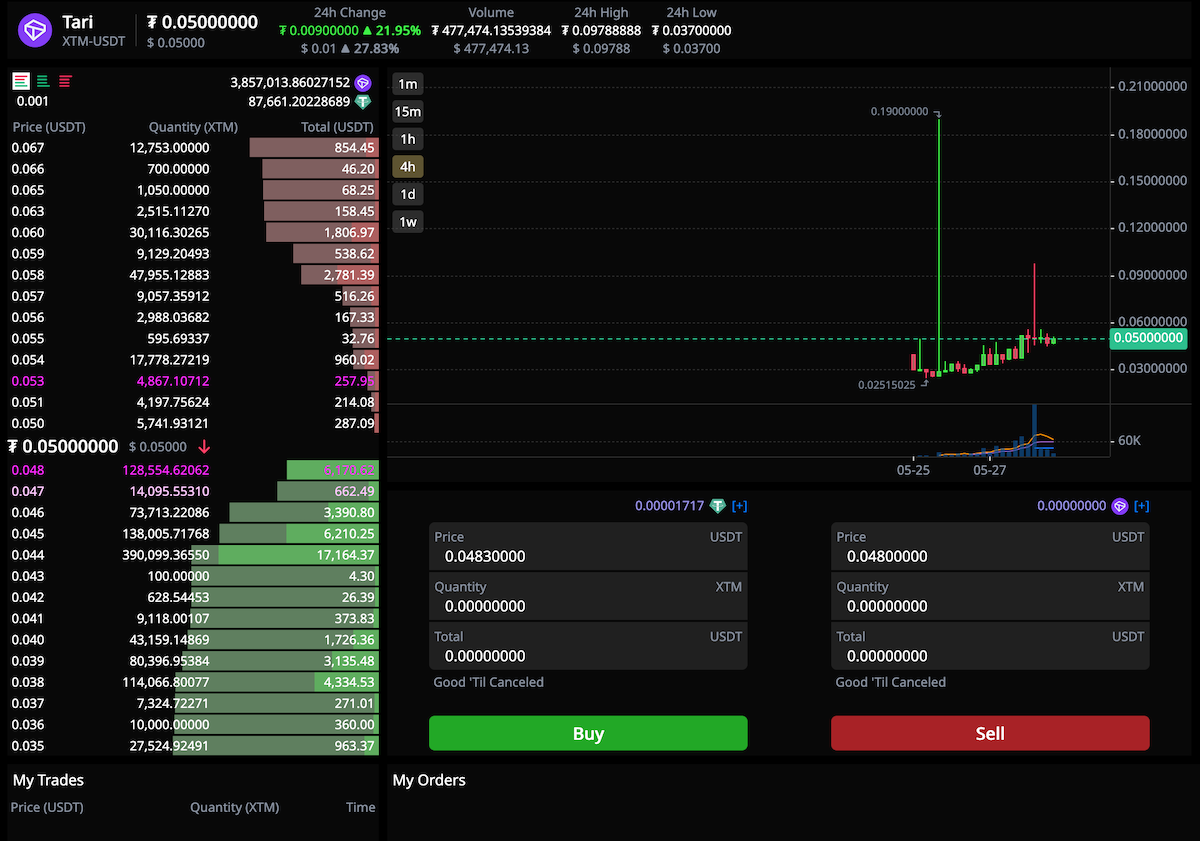Show only buy orders in order book

tap(43, 81)
